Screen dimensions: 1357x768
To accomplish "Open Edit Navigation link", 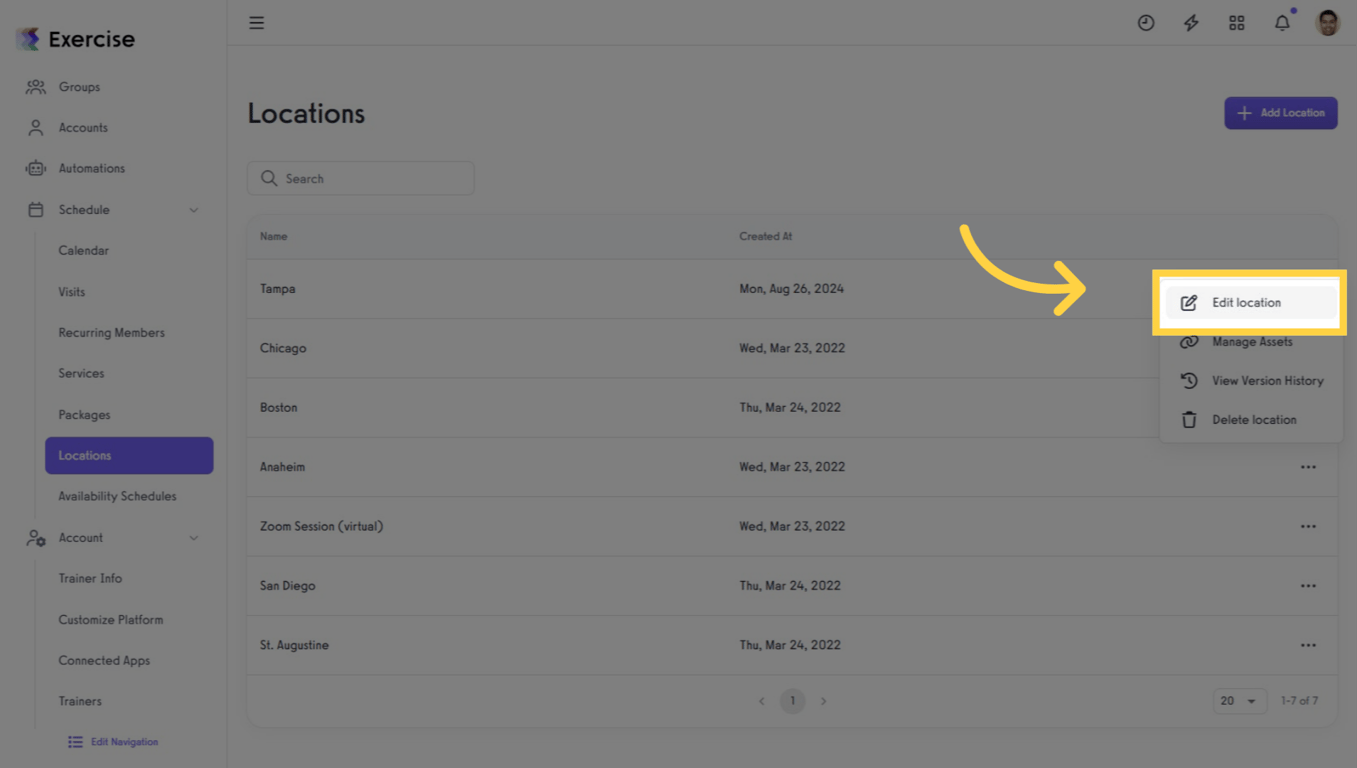I will [112, 741].
